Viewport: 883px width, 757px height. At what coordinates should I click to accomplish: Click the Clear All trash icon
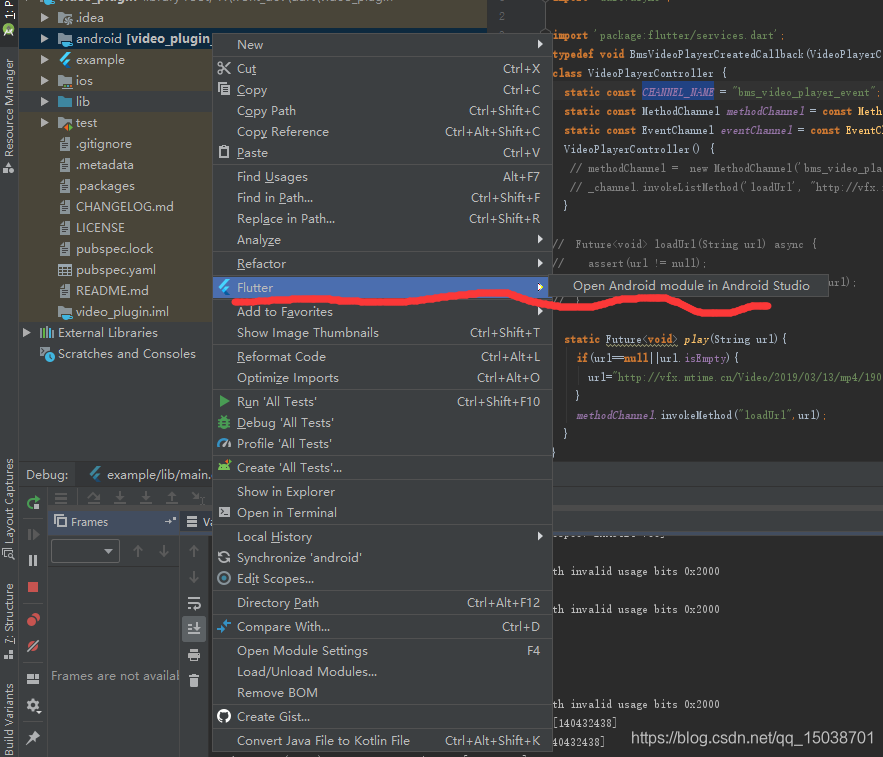click(194, 680)
